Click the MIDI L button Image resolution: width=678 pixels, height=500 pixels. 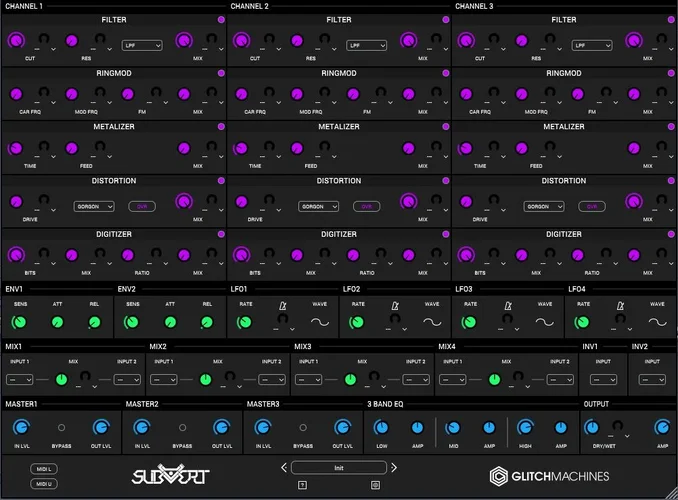(43, 468)
